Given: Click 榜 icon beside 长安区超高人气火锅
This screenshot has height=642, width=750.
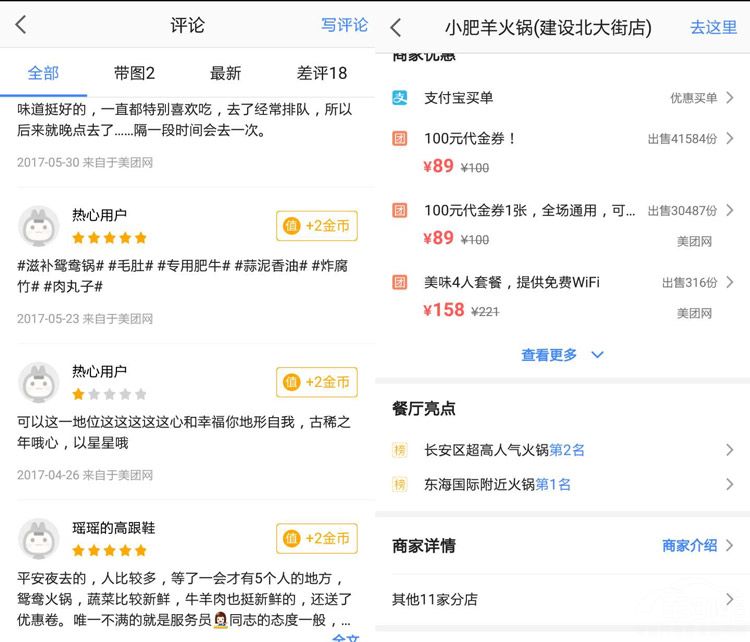Looking at the screenshot, I should click(x=400, y=451).
